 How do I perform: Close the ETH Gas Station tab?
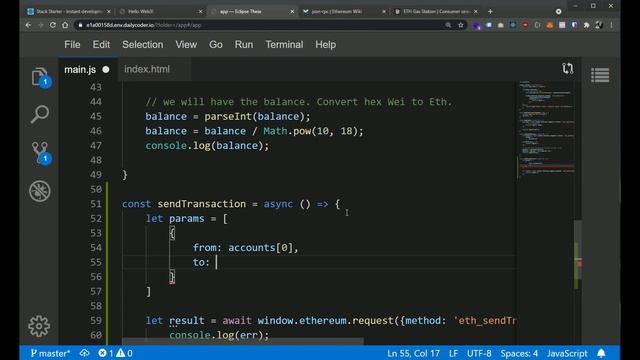[x=476, y=11]
